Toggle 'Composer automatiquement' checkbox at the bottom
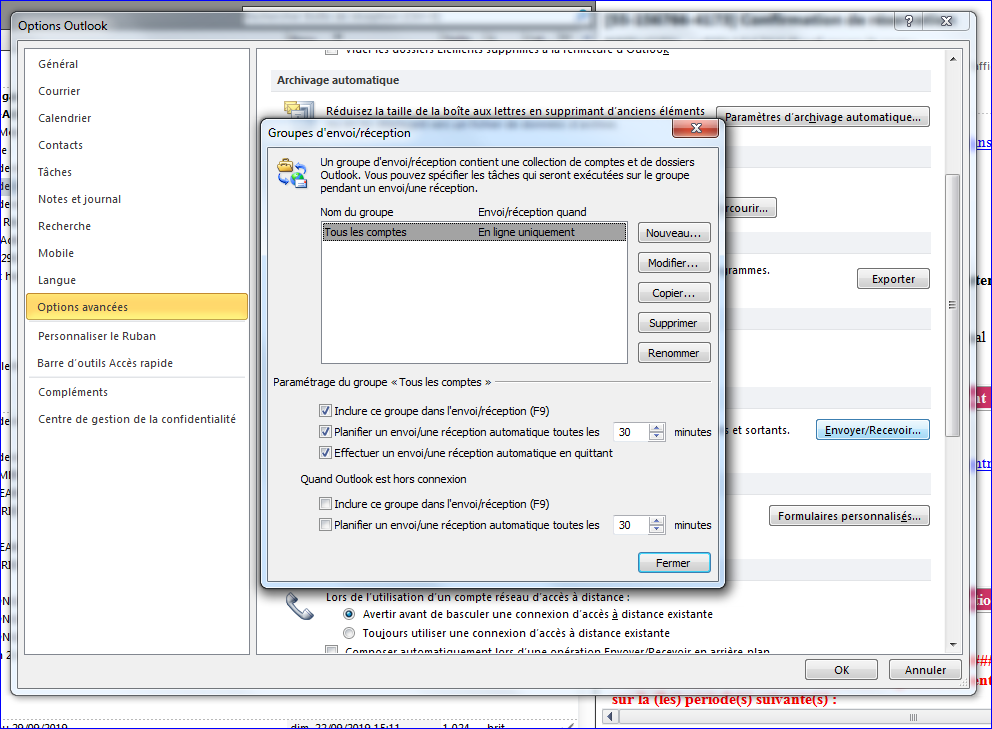Screen dimensions: 992x729 tap(331, 650)
